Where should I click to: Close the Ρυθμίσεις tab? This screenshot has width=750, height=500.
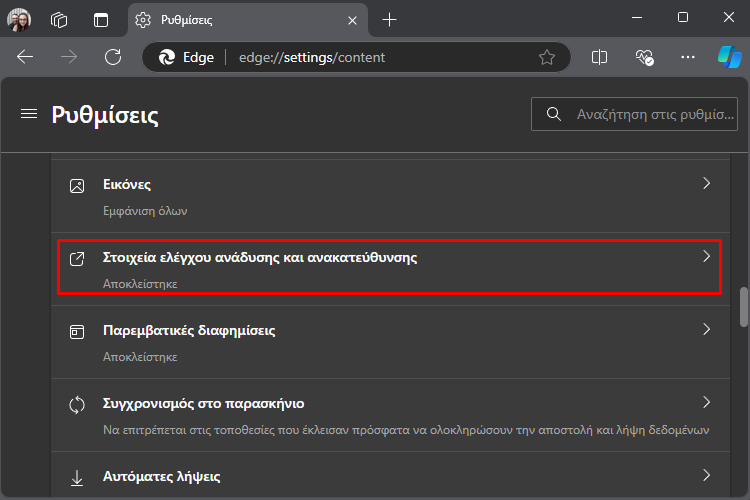353,21
